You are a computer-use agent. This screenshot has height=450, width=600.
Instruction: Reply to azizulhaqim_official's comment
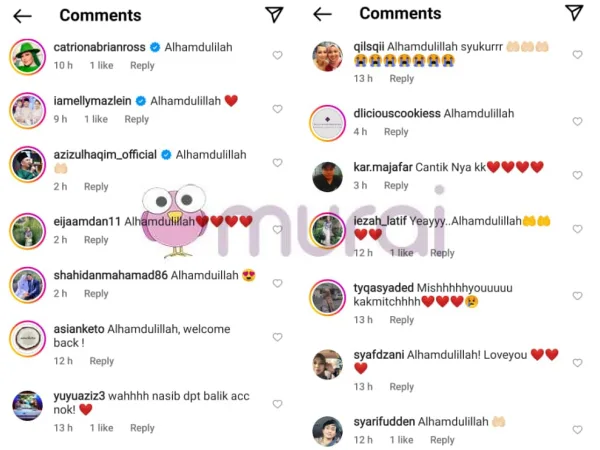tap(96, 187)
